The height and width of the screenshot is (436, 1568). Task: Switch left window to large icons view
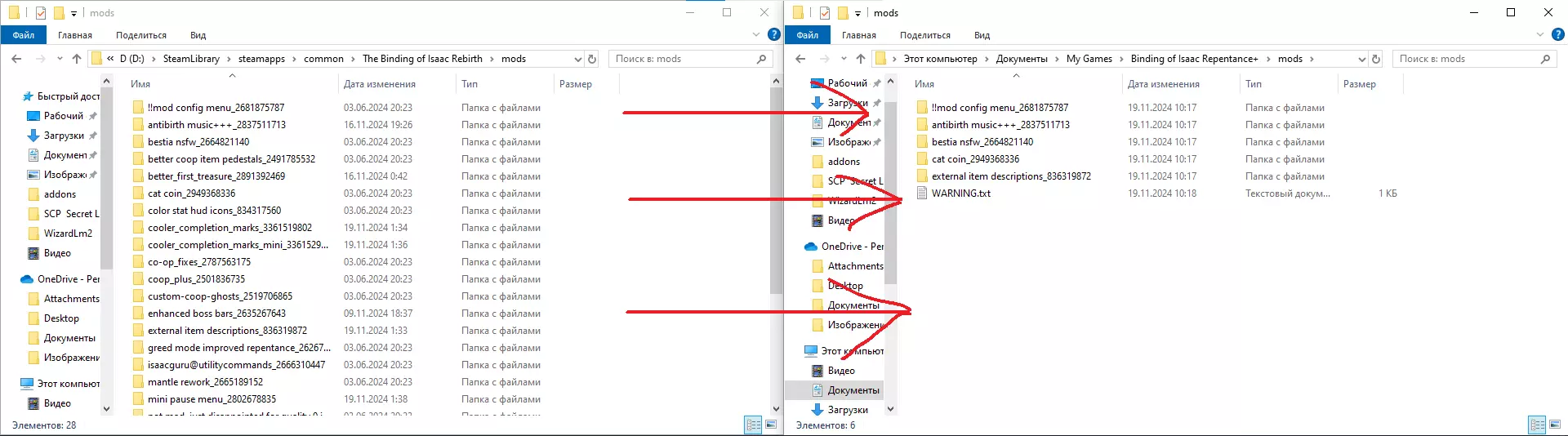pyautogui.click(x=770, y=425)
